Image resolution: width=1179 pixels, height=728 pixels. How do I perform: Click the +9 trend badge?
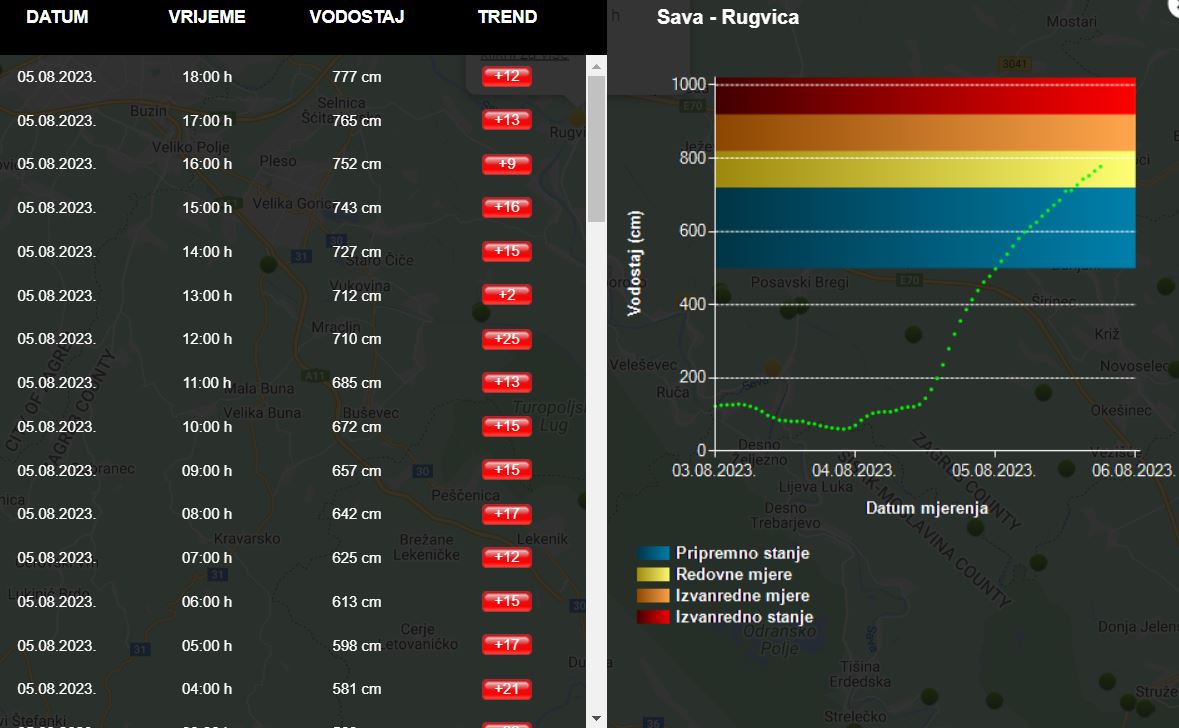pyautogui.click(x=507, y=164)
